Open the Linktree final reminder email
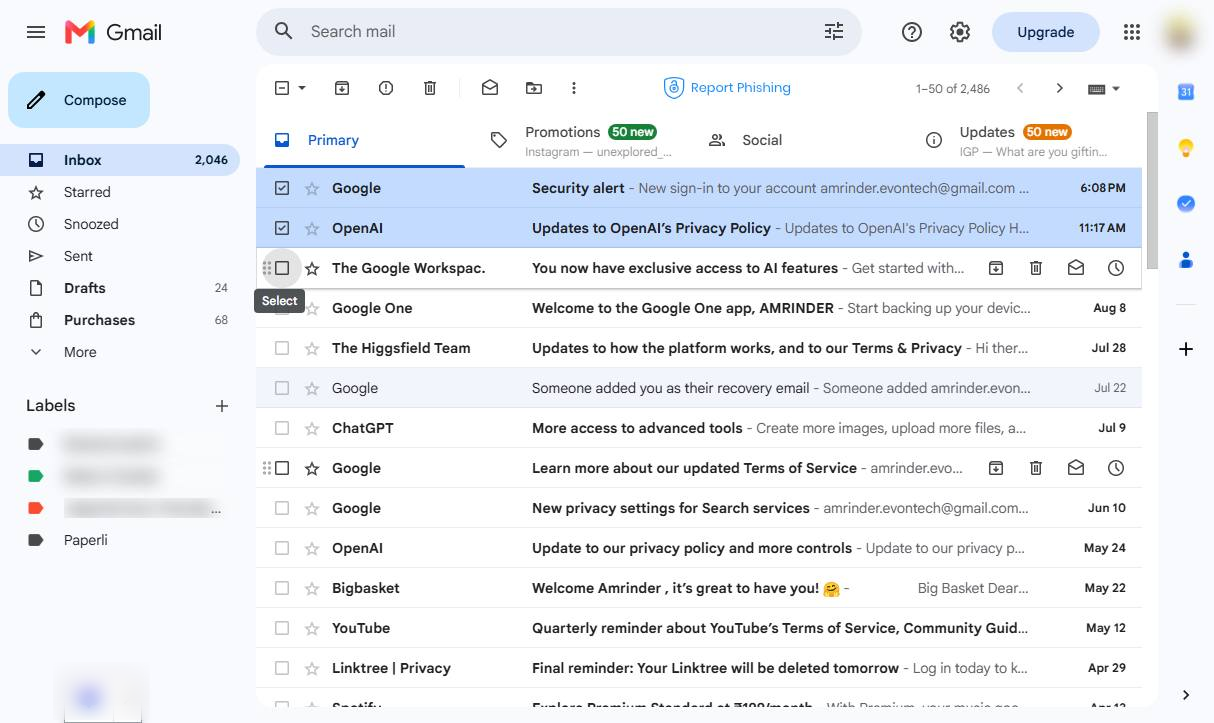Image resolution: width=1214 pixels, height=723 pixels. pyautogui.click(x=699, y=668)
